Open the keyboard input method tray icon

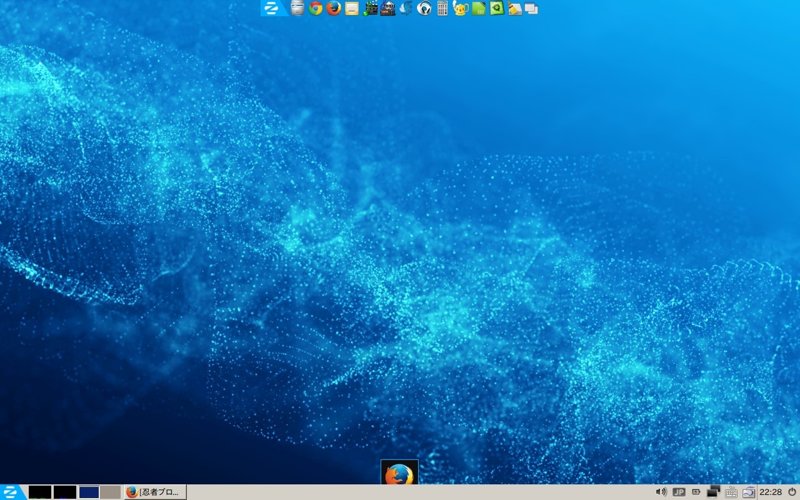[731, 492]
